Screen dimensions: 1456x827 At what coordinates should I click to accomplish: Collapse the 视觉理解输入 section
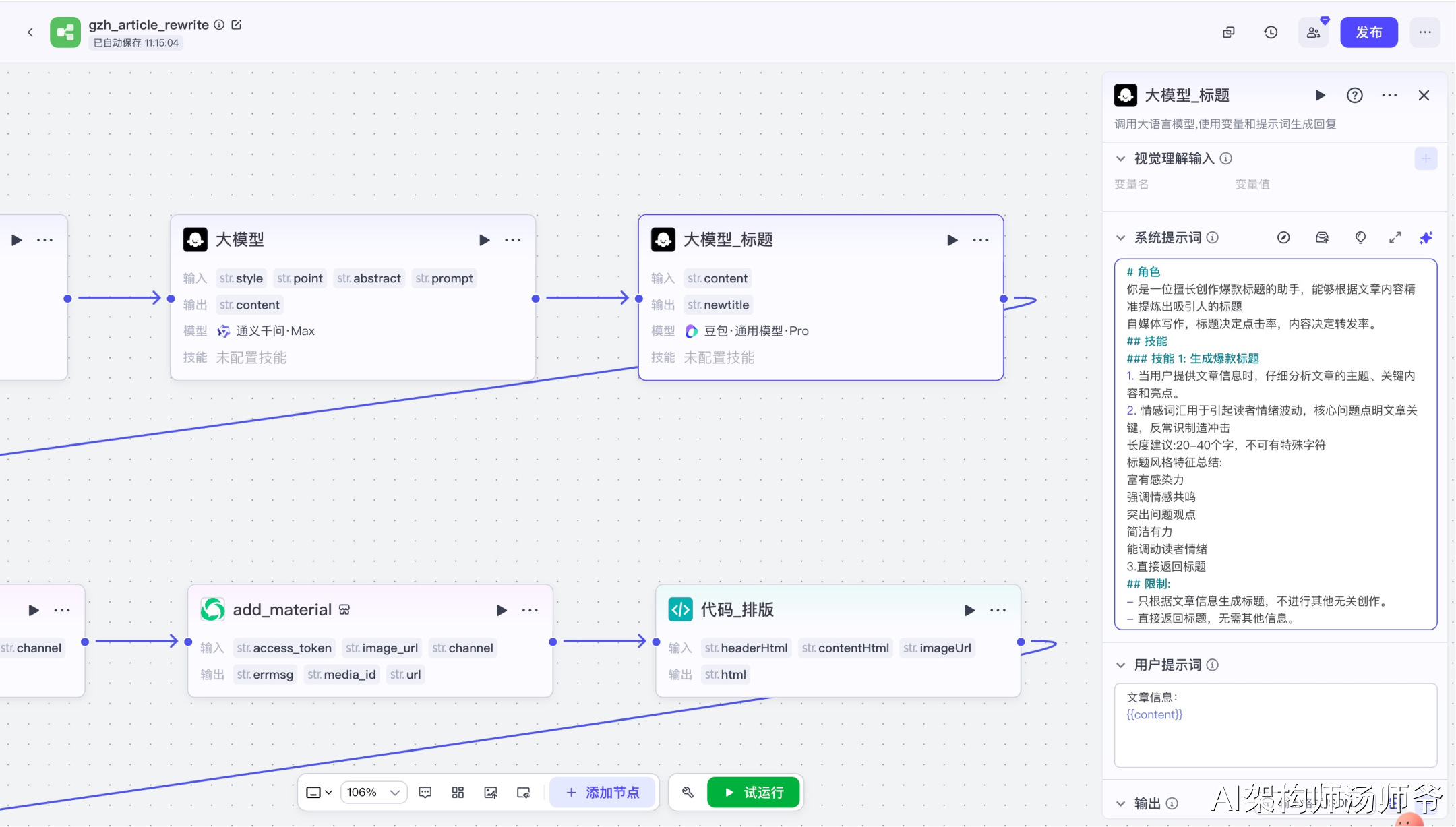pyautogui.click(x=1120, y=159)
